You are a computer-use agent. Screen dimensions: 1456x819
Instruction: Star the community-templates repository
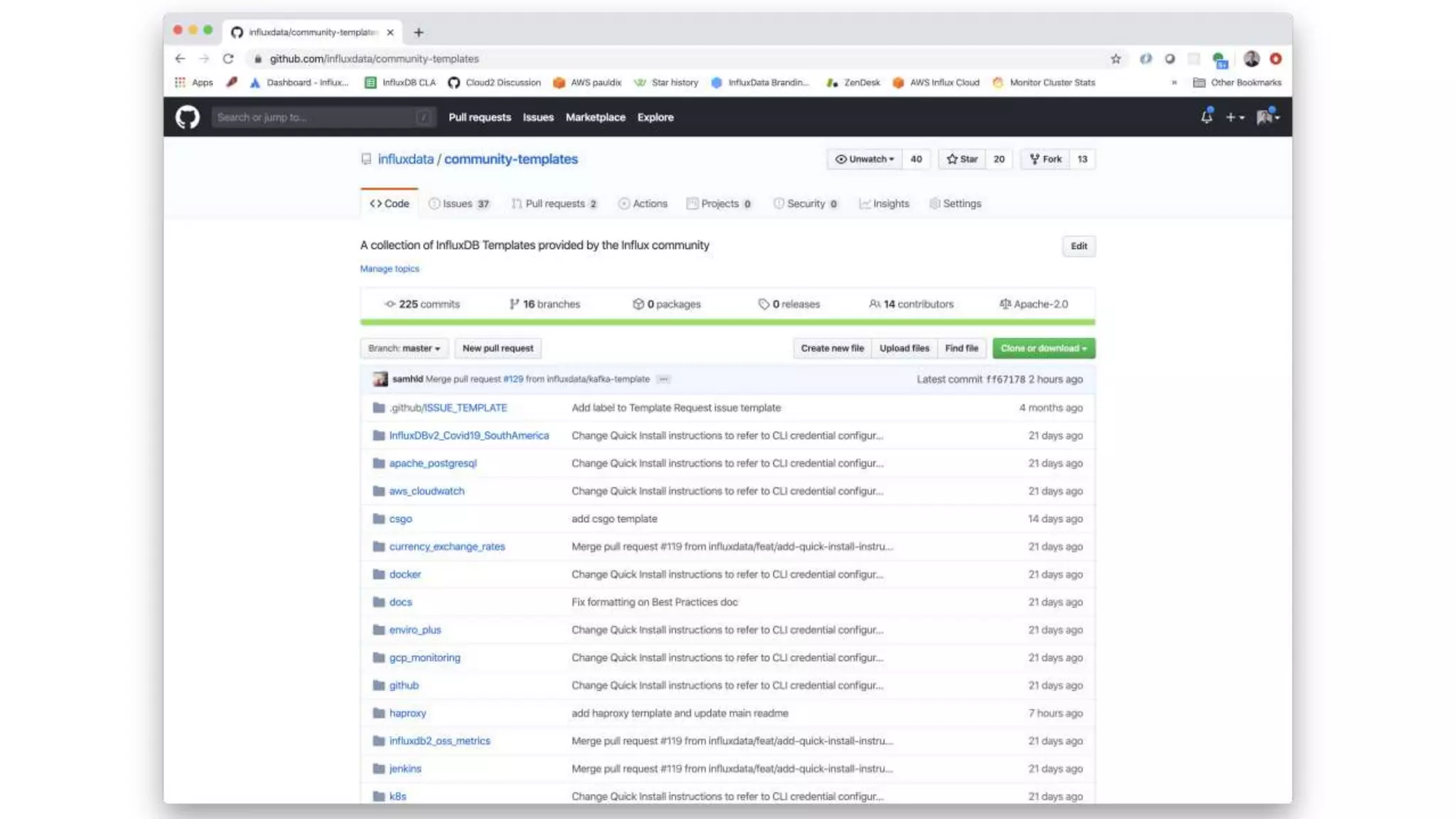pos(963,159)
